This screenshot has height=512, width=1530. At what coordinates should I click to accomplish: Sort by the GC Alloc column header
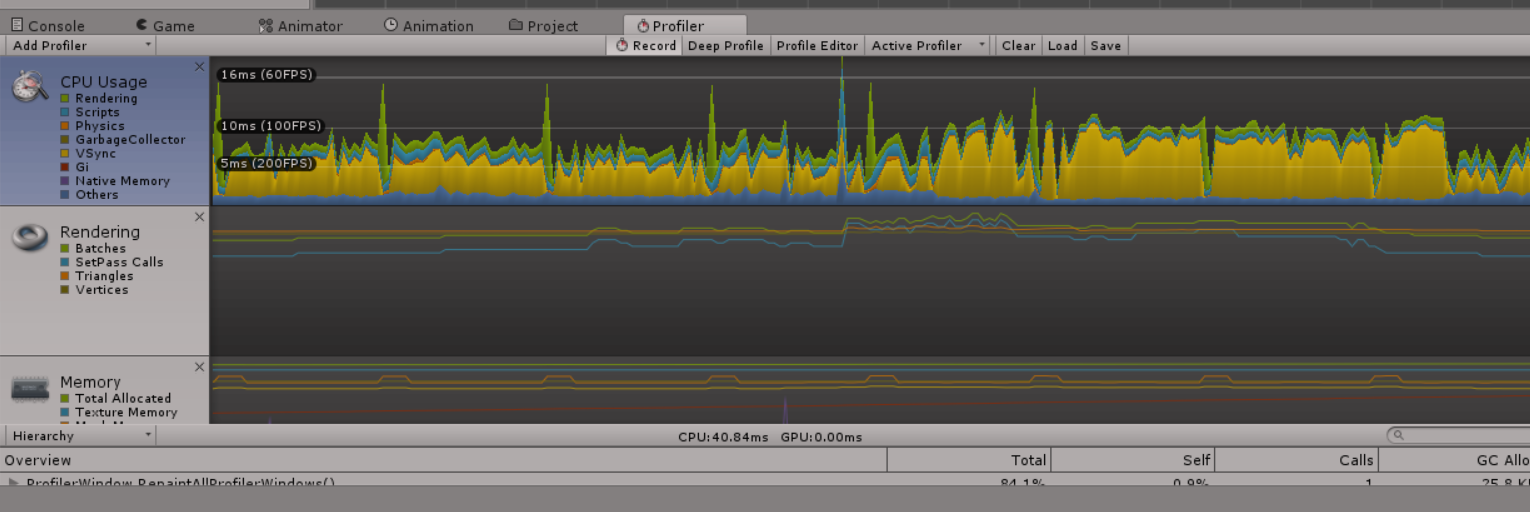click(x=1455, y=460)
